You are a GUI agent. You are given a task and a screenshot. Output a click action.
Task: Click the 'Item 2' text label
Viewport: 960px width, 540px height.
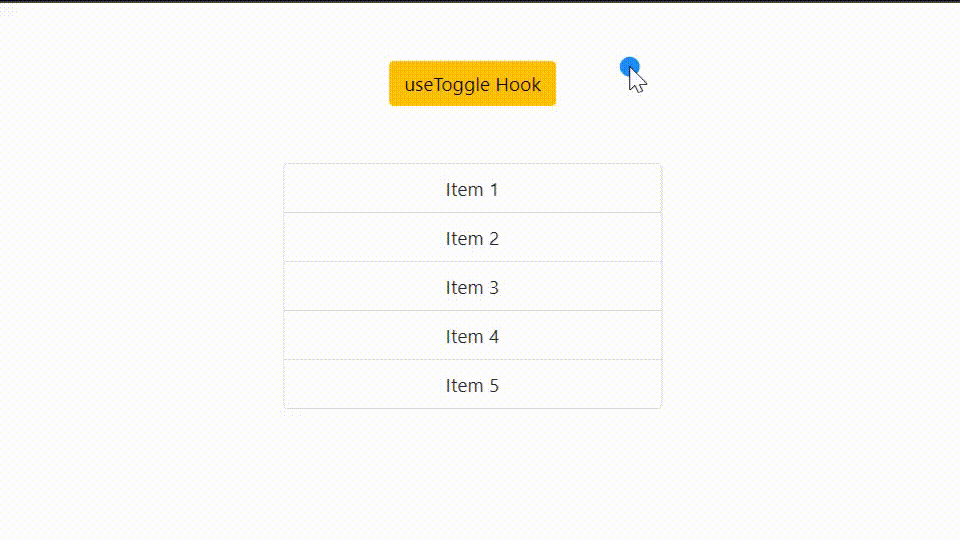tap(472, 238)
